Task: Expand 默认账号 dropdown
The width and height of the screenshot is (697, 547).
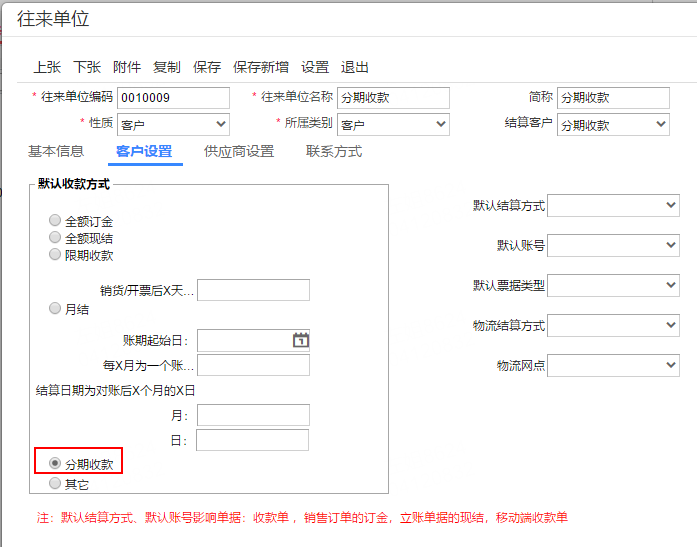Action: 613,245
